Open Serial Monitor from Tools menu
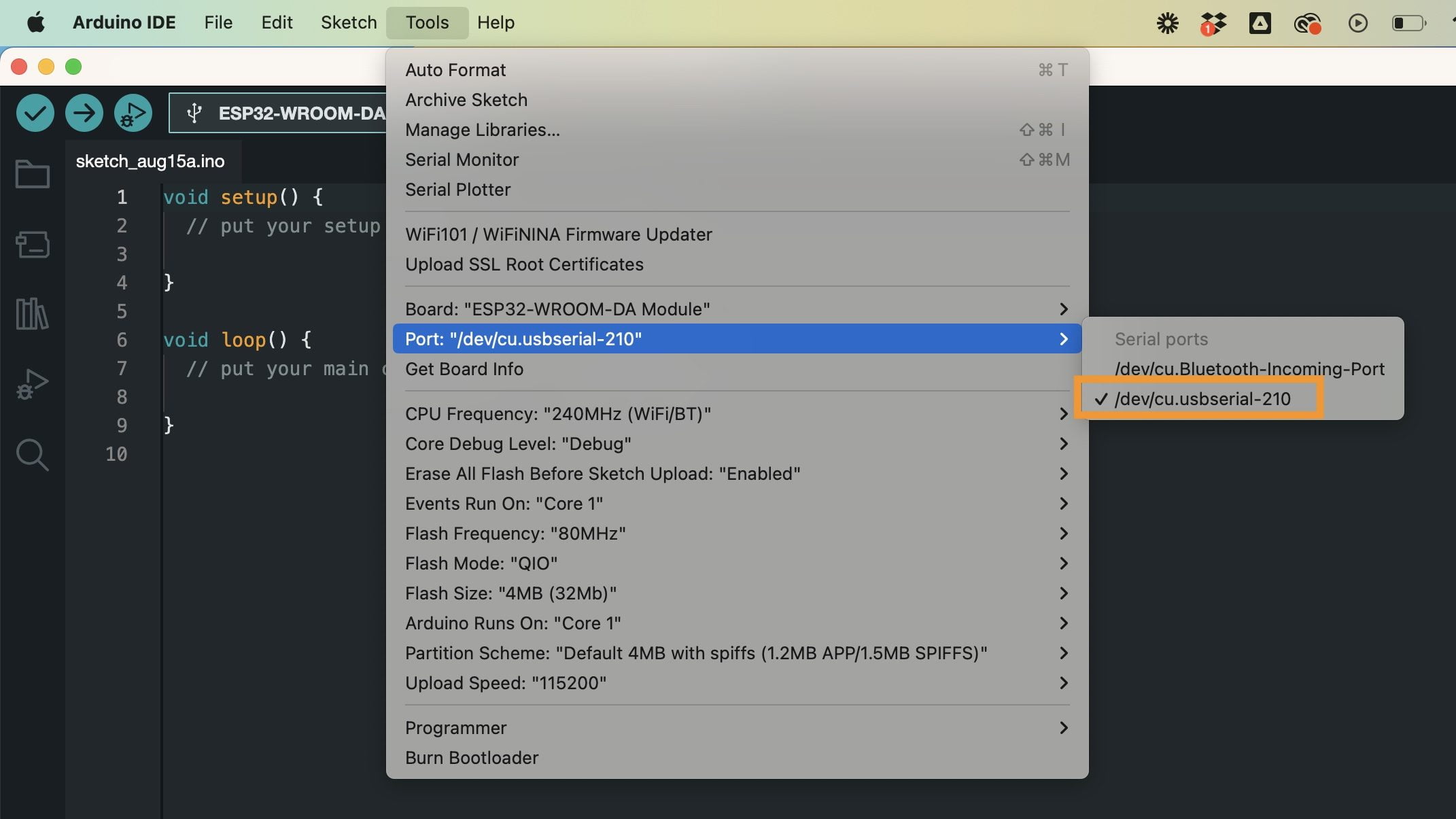 click(x=737, y=160)
